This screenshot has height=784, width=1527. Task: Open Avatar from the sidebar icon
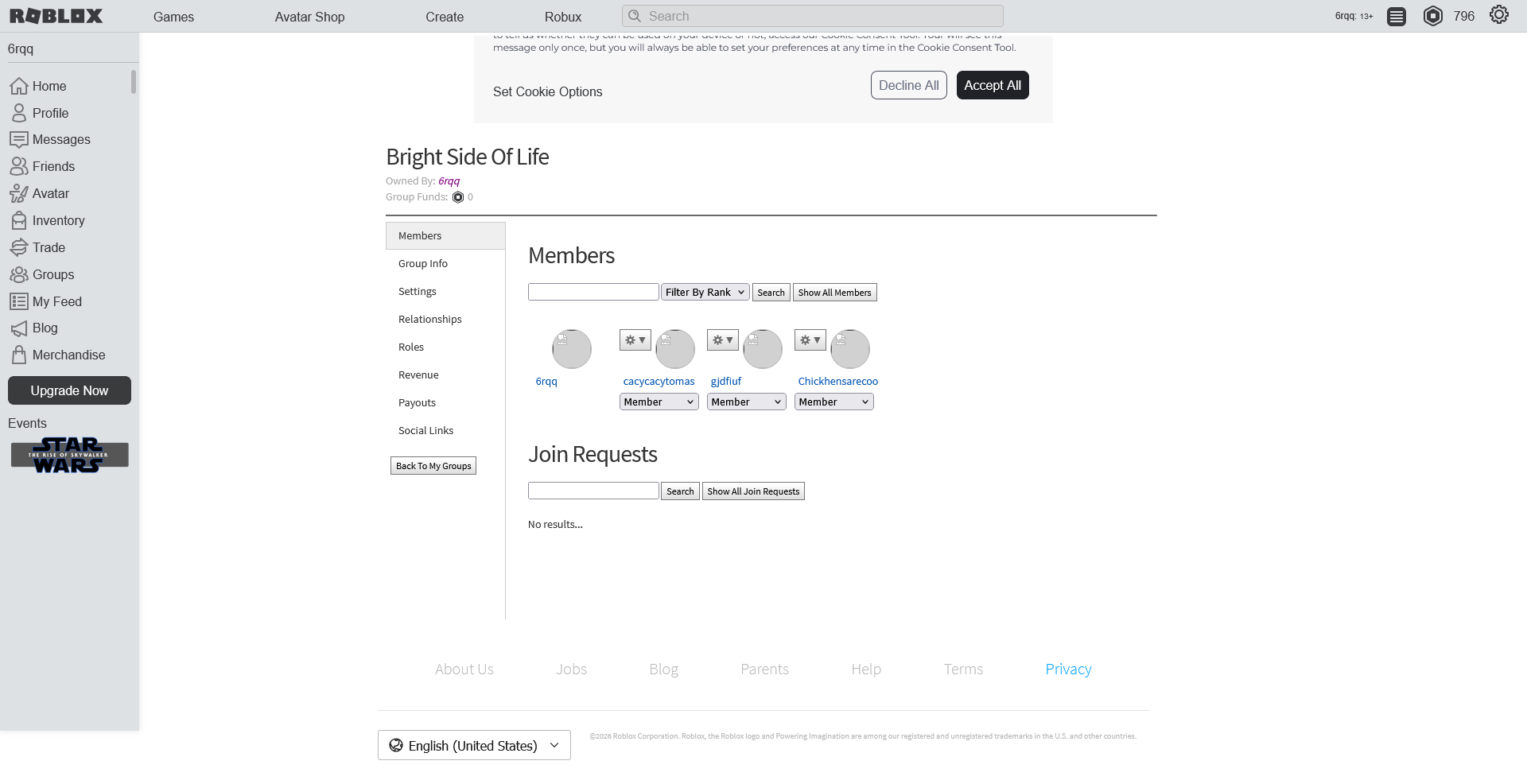pyautogui.click(x=19, y=193)
